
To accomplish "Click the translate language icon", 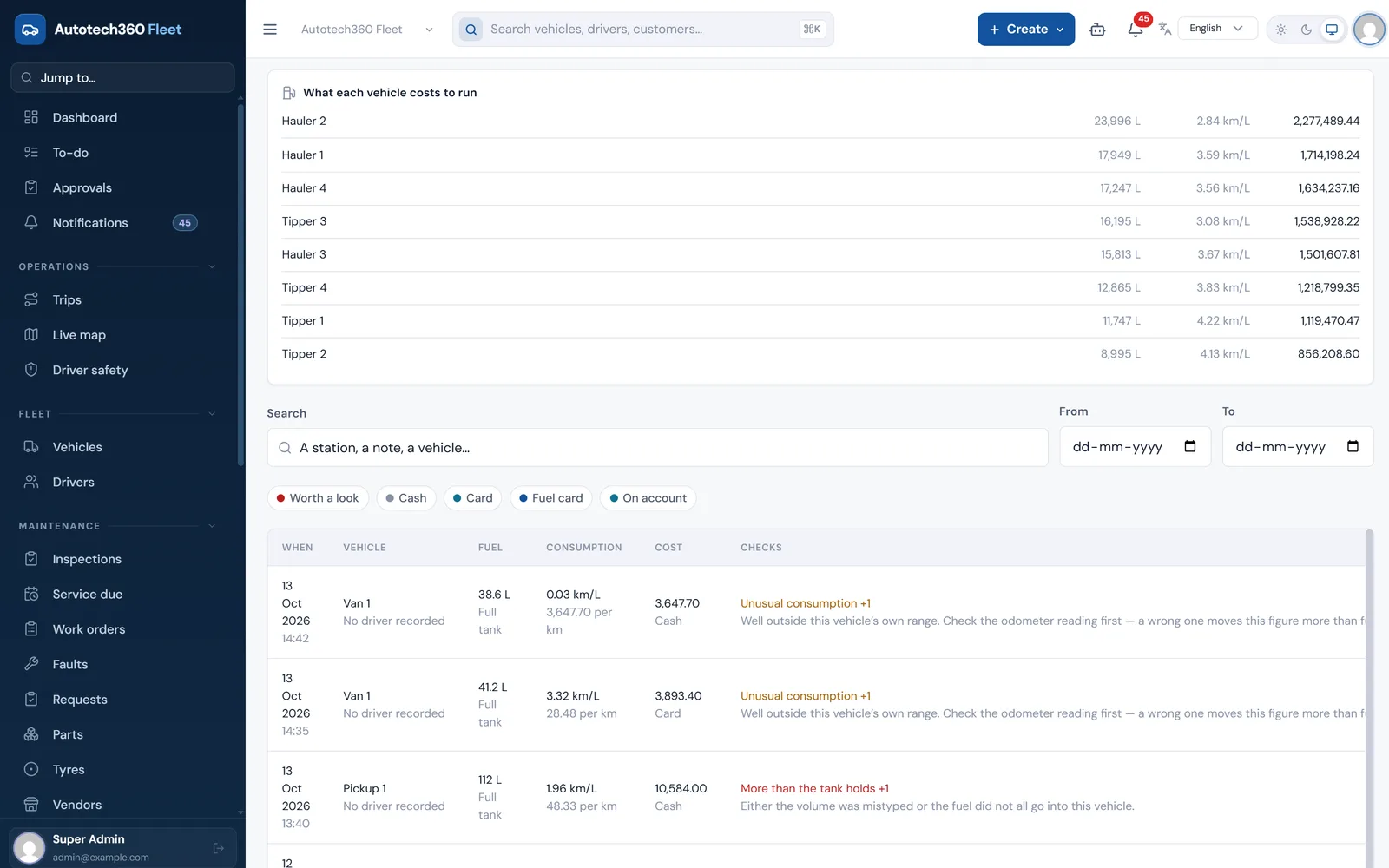I will tap(1165, 29).
